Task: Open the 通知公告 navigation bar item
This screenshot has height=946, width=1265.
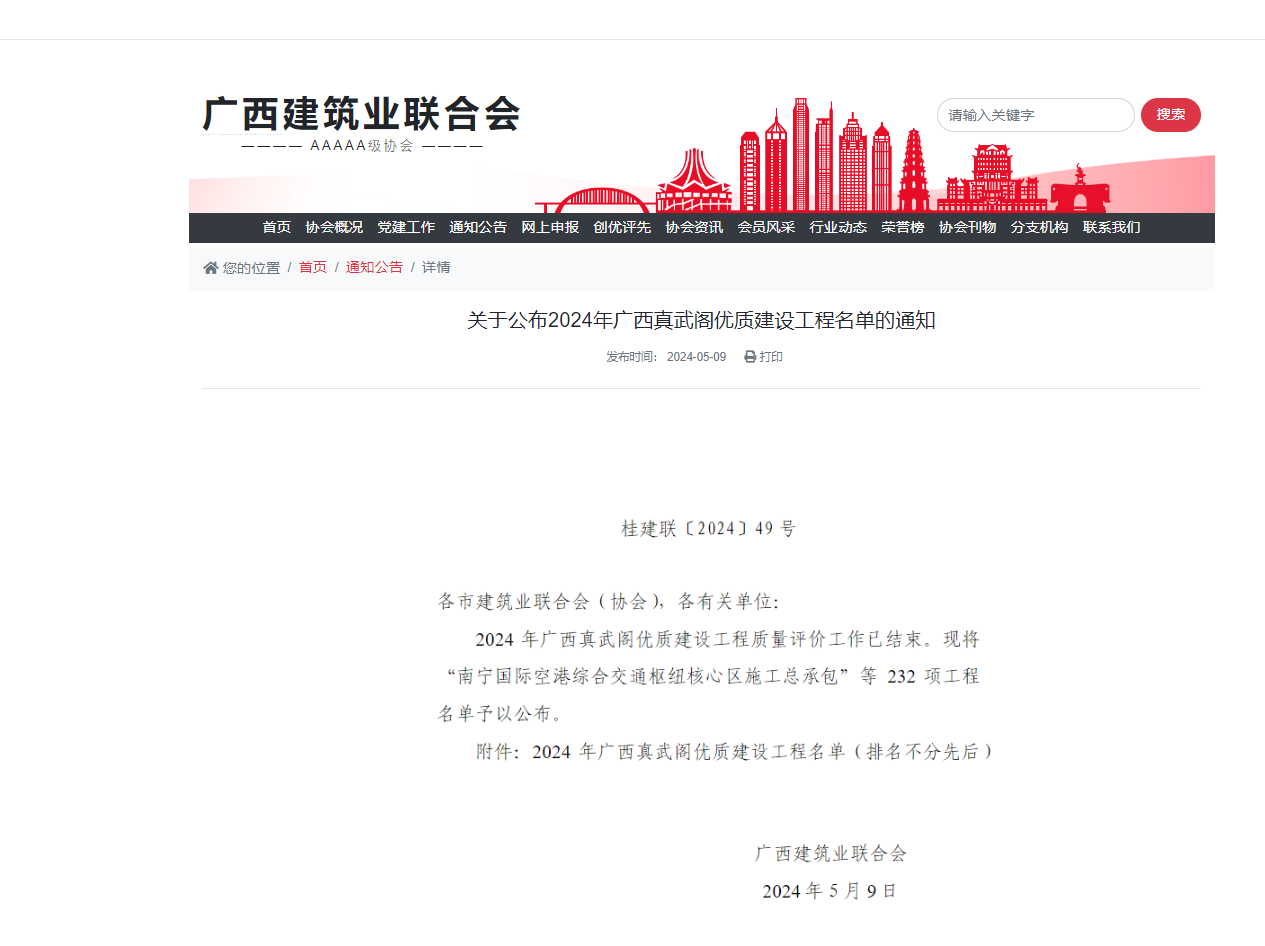Action: click(478, 228)
